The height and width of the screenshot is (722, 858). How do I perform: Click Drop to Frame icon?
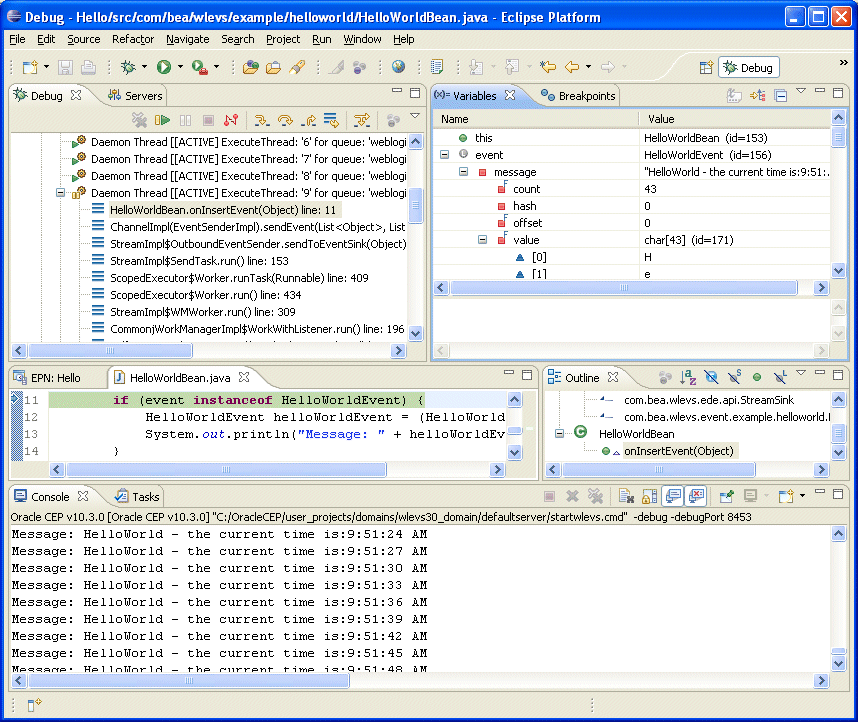pos(331,120)
